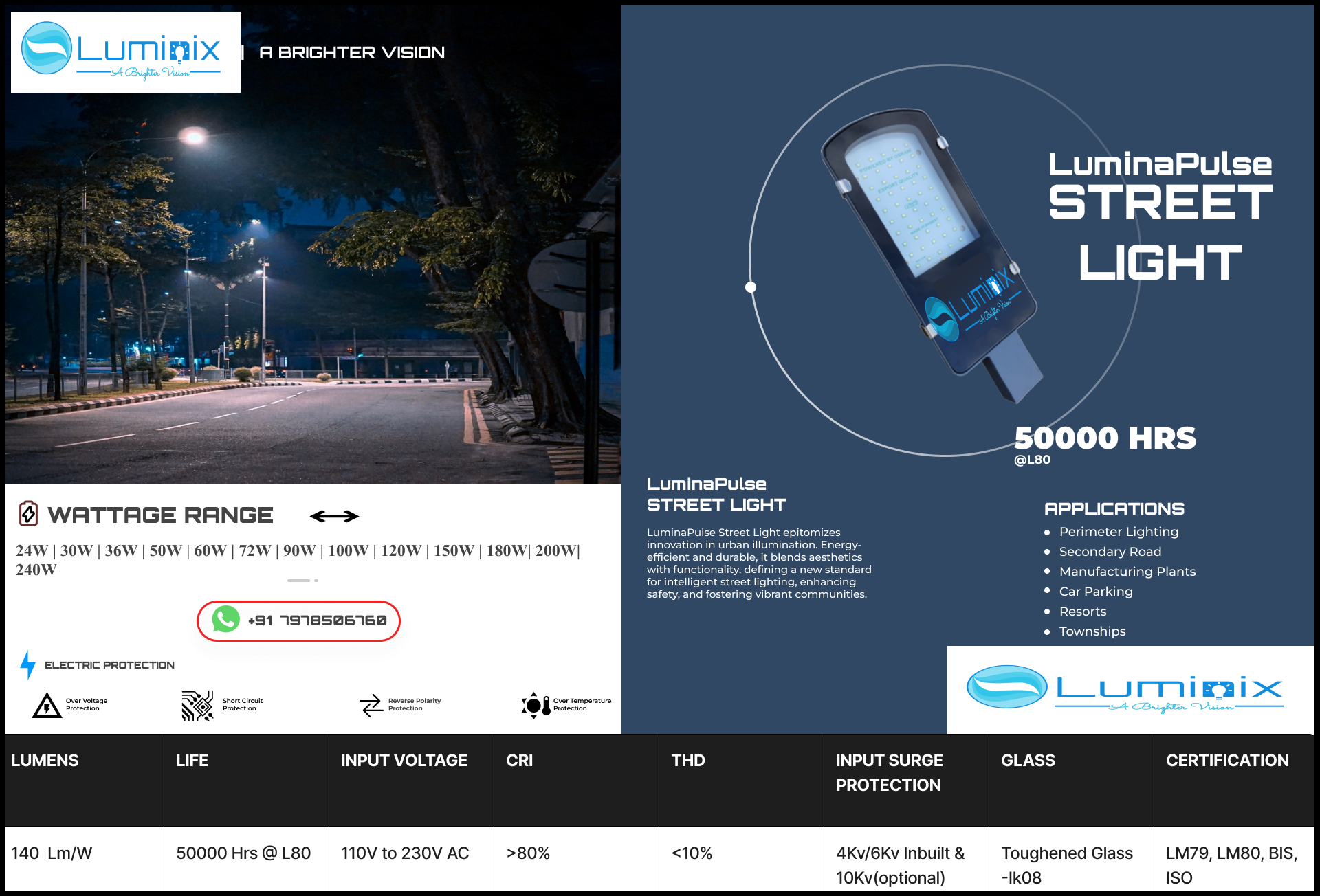Viewport: 1320px width, 896px height.
Task: Select the LUMENS column header
Action: (x=45, y=761)
